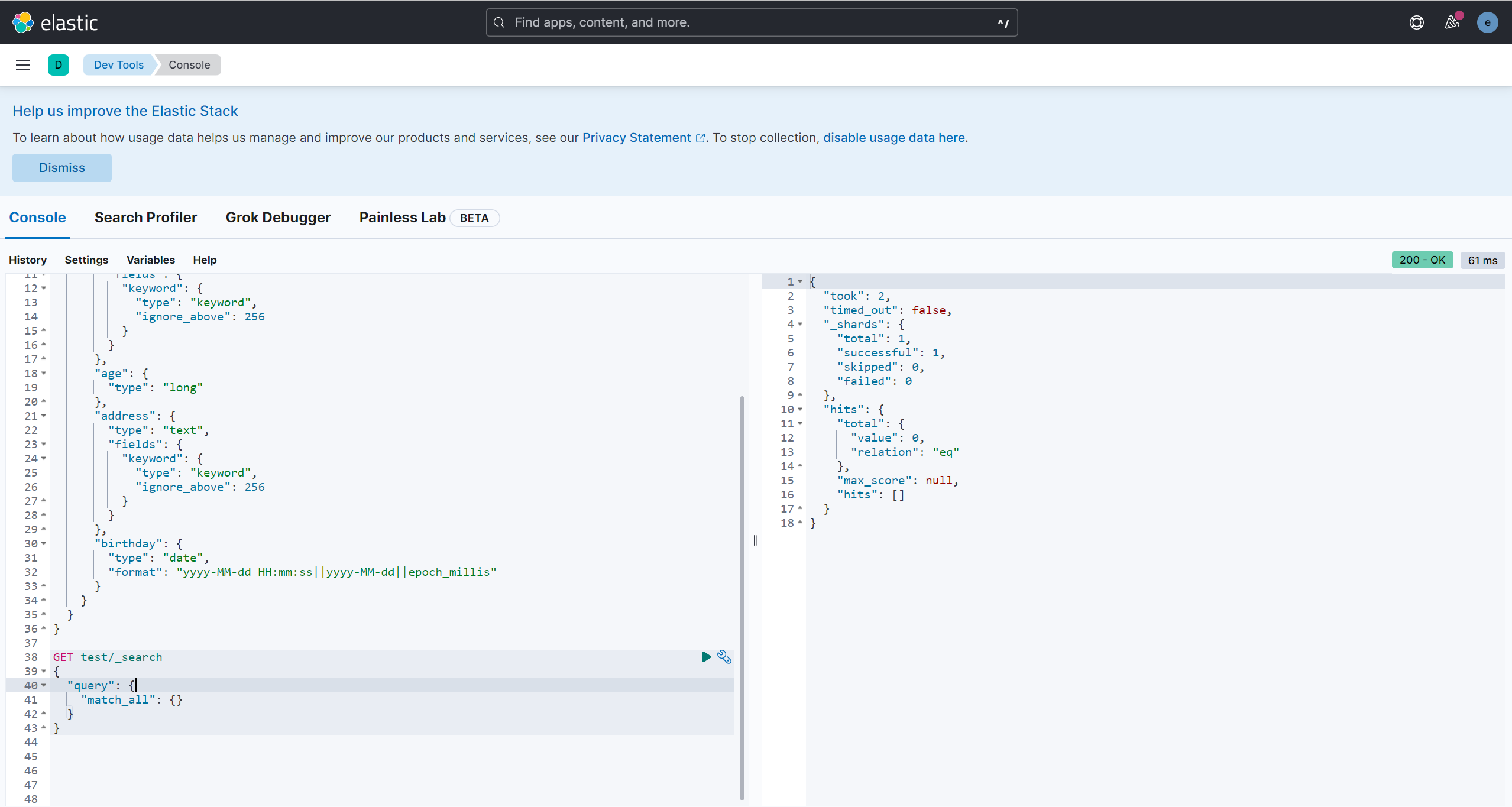Screen dimensions: 1512x807
Task: Collapse the "age" block fold arrow
Action: 44,374
